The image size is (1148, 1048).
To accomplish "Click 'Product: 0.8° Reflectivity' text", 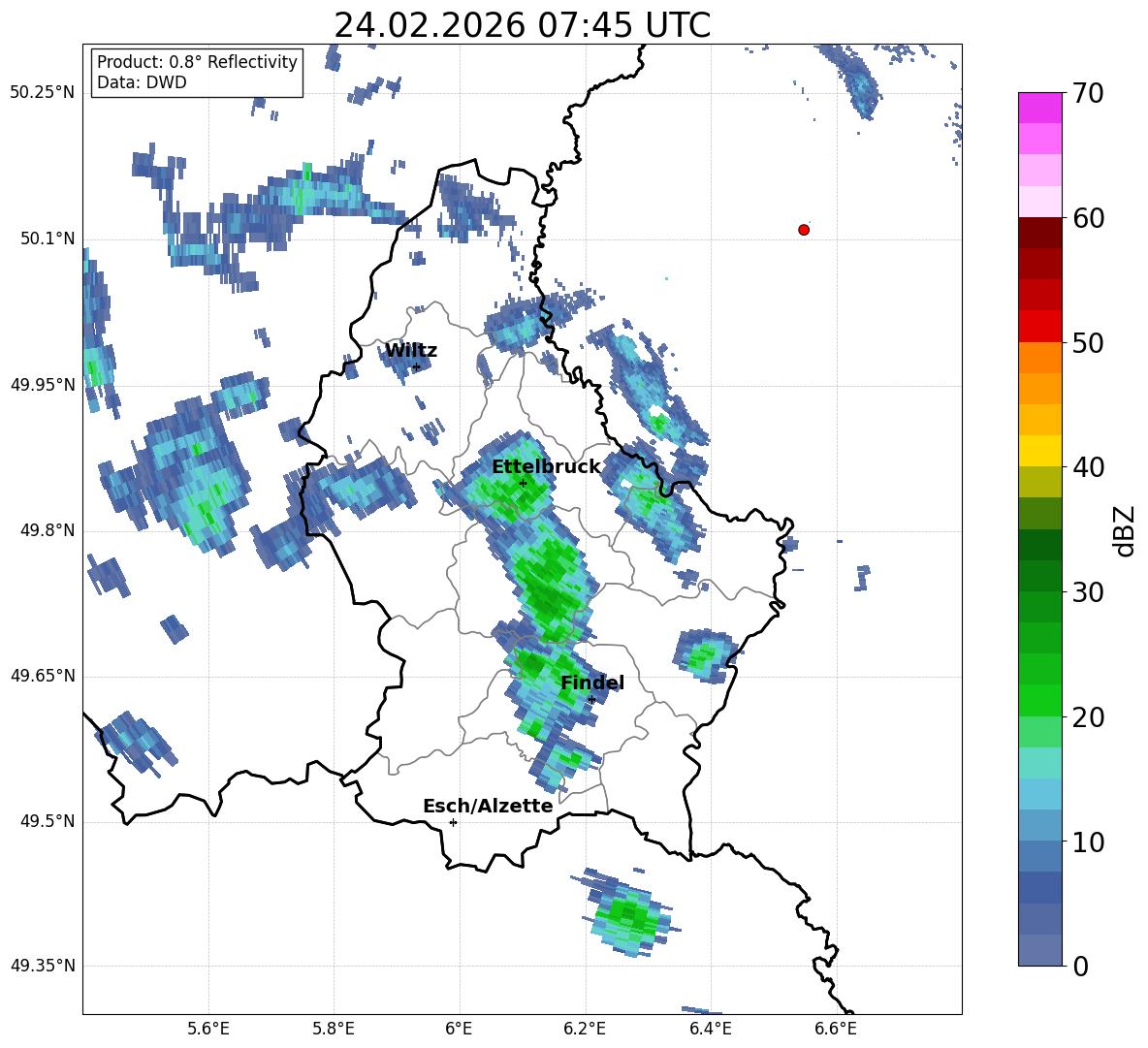I will tap(197, 62).
